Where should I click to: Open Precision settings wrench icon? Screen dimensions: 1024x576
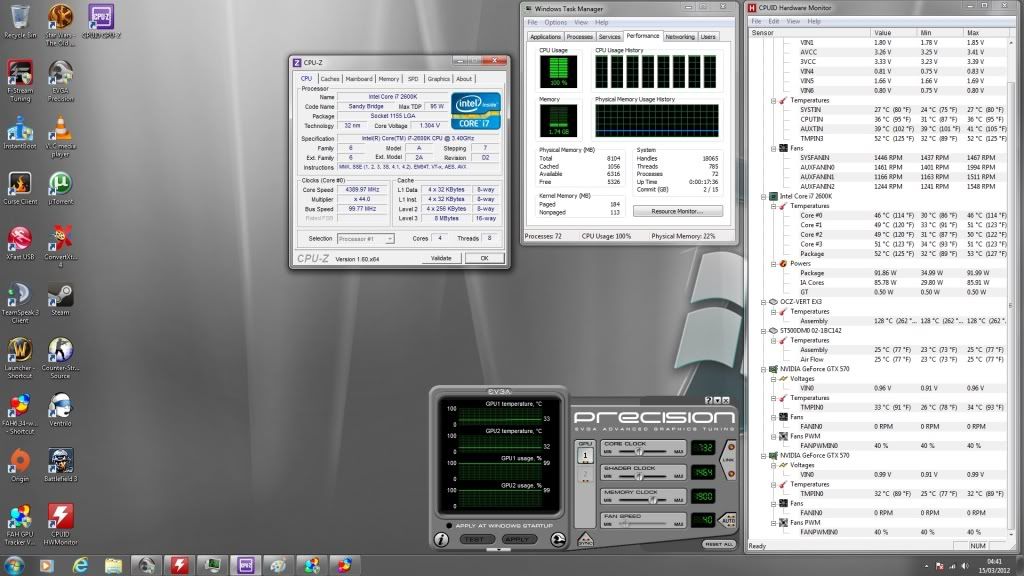click(557, 540)
